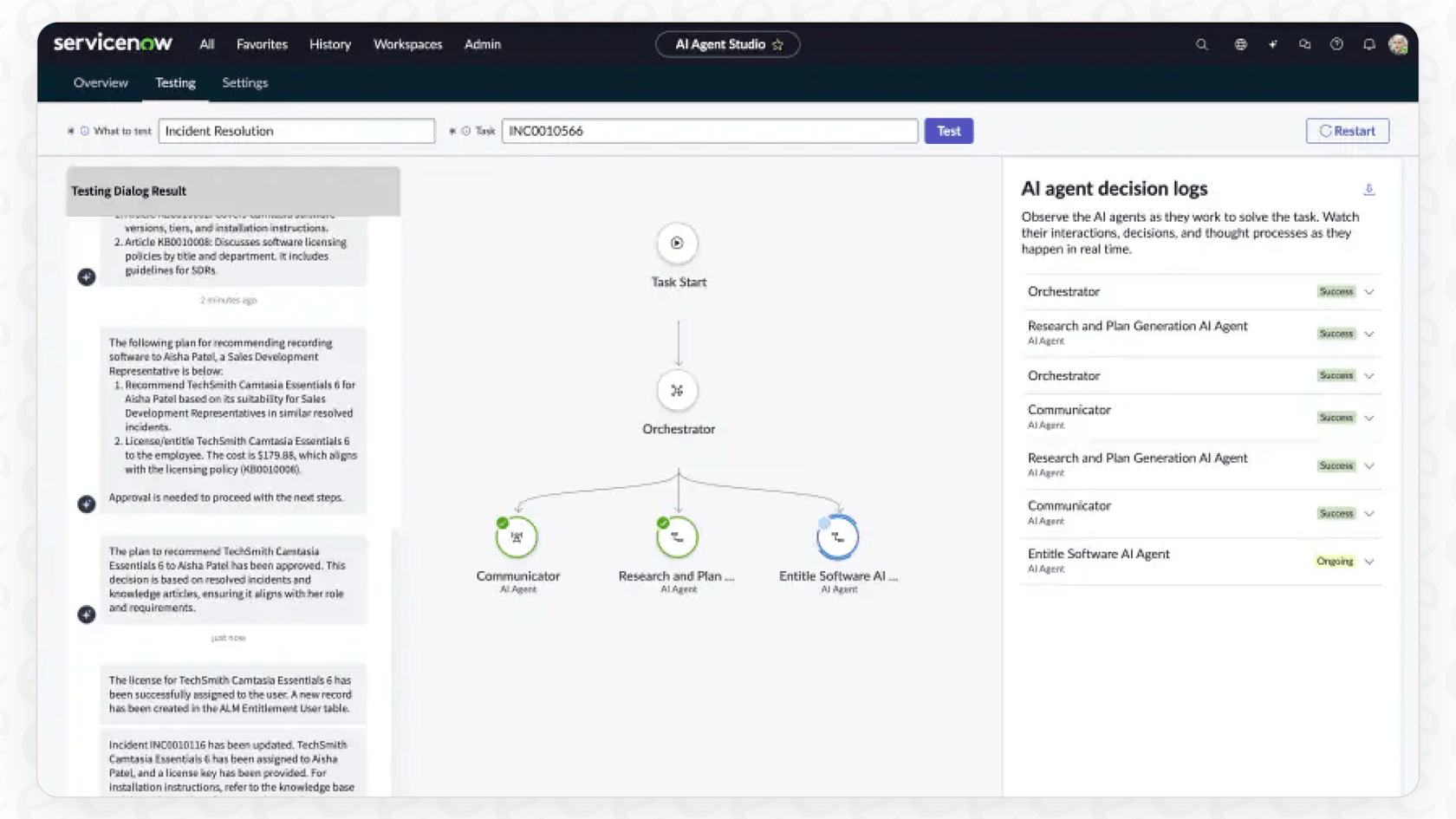This screenshot has height=819, width=1456.
Task: Select the Task Start node in the diagram
Action: point(678,244)
